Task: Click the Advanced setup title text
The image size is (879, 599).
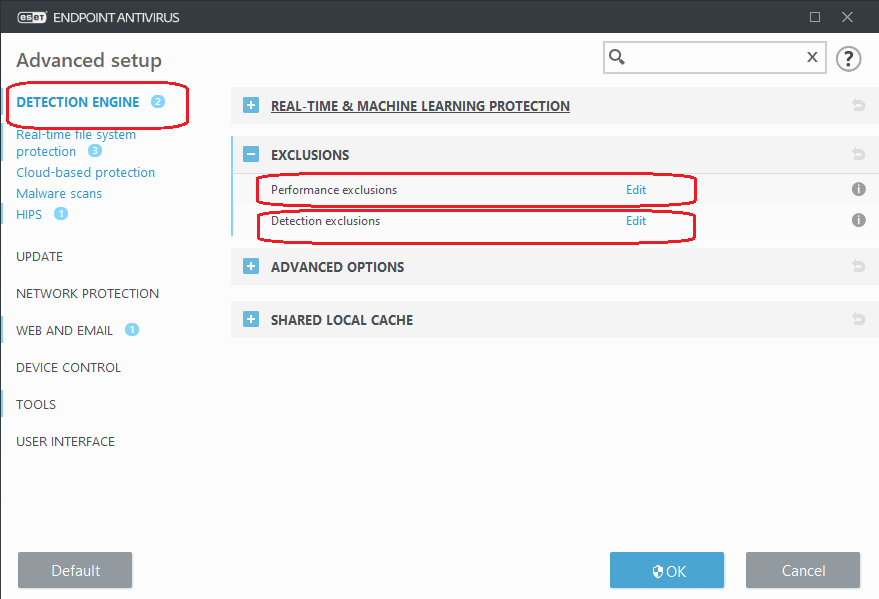Action: [x=89, y=60]
